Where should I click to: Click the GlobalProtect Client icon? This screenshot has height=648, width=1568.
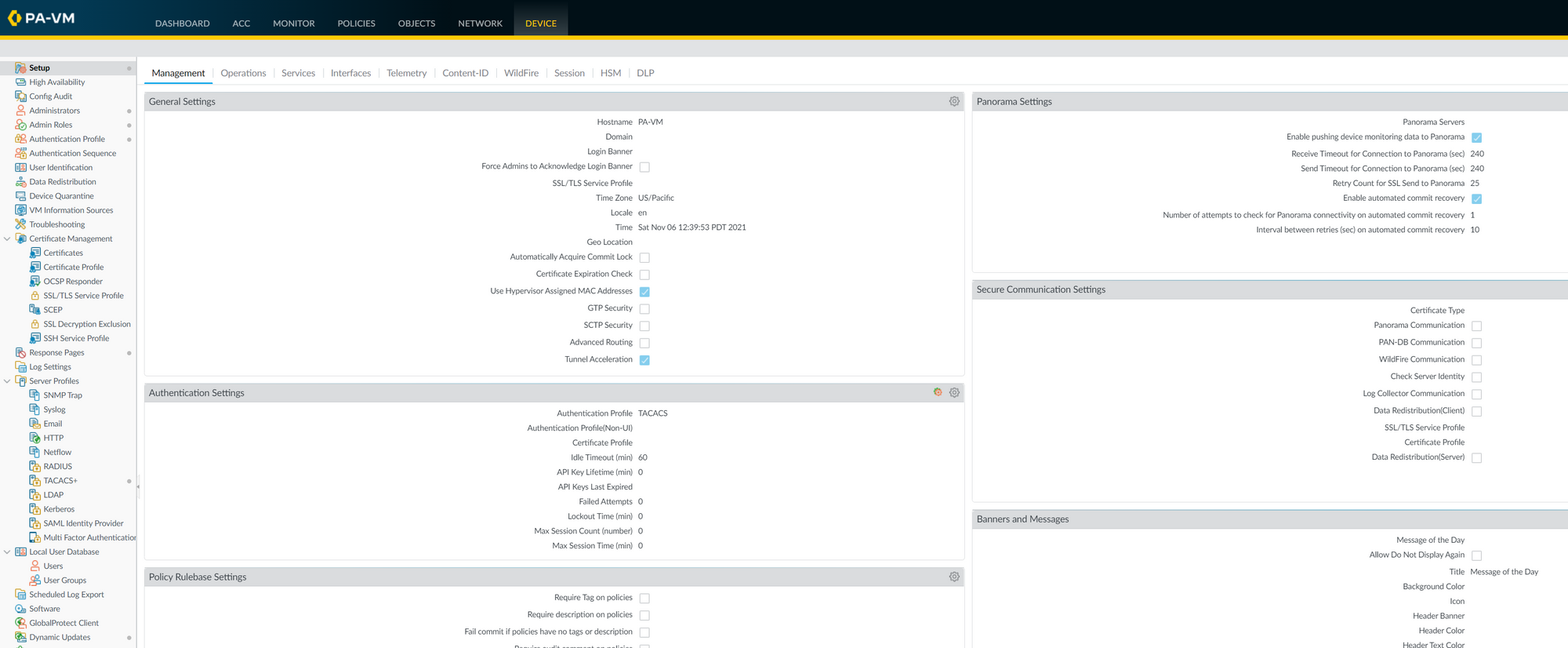click(x=20, y=623)
